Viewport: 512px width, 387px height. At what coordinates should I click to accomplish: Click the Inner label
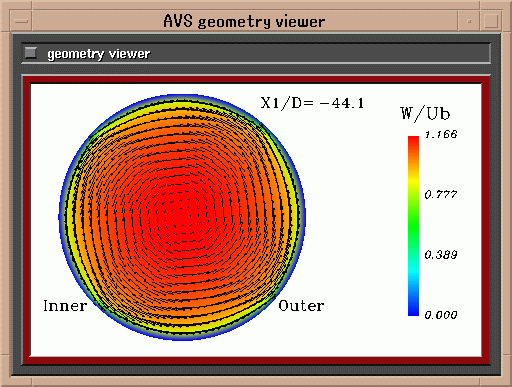click(65, 306)
